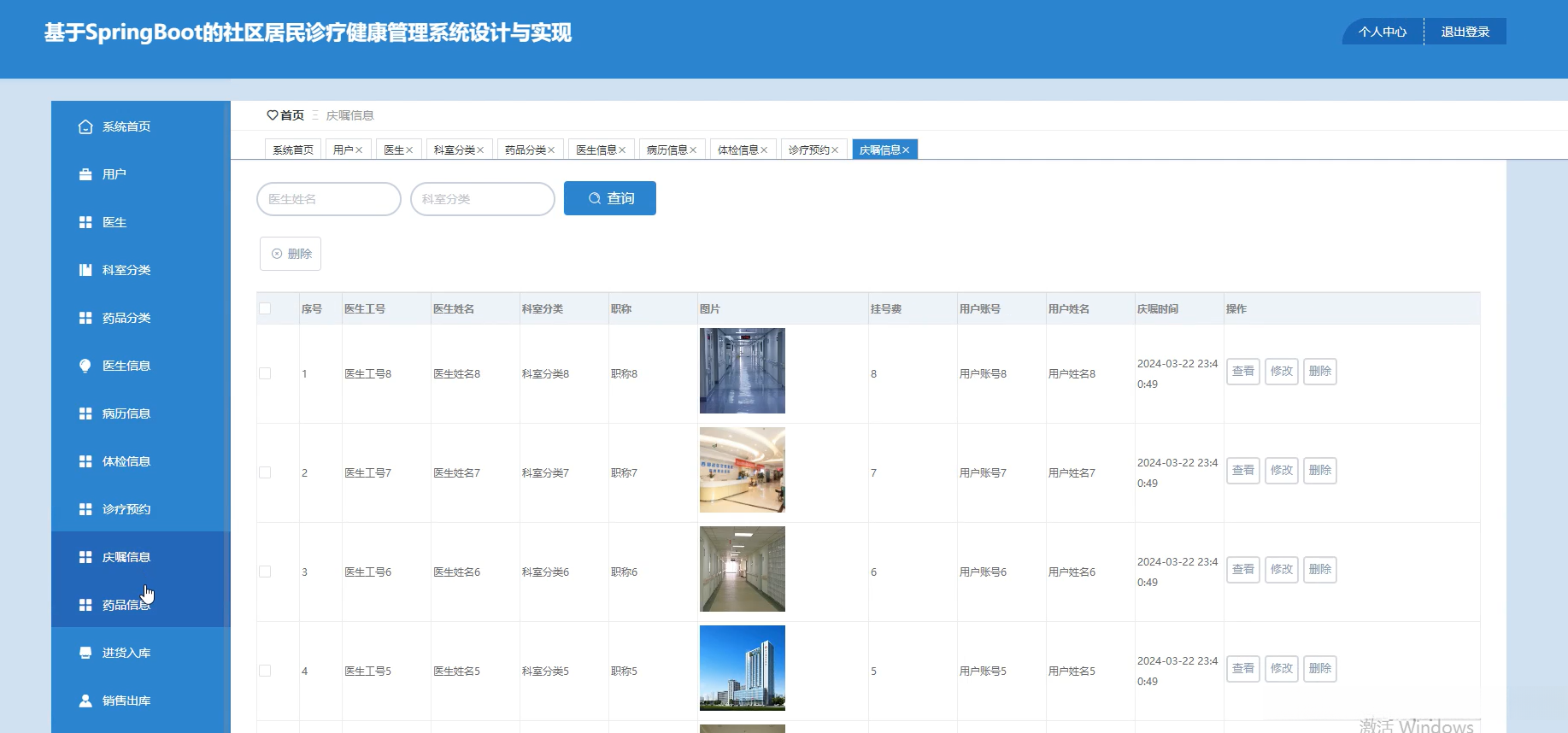Focus the 科室分类 search input

(x=483, y=199)
